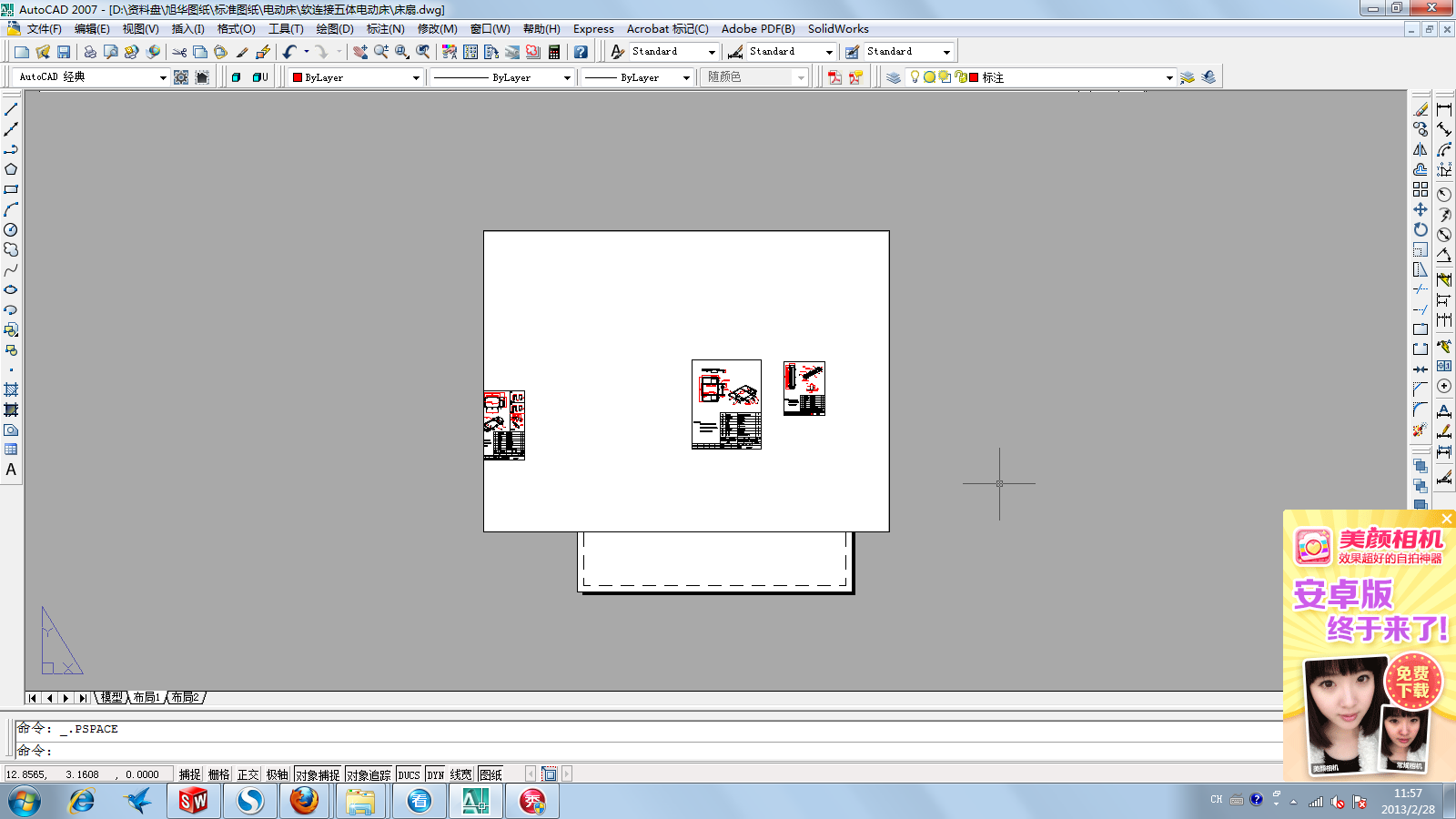Open the dimension style Standard dropdown
This screenshot has width=1456, height=819.
click(x=791, y=52)
